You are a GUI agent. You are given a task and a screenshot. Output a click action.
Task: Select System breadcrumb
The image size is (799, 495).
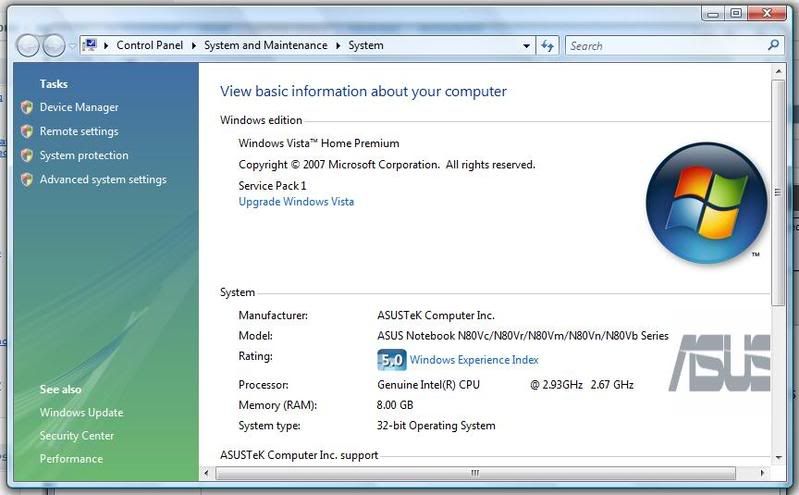(x=366, y=45)
